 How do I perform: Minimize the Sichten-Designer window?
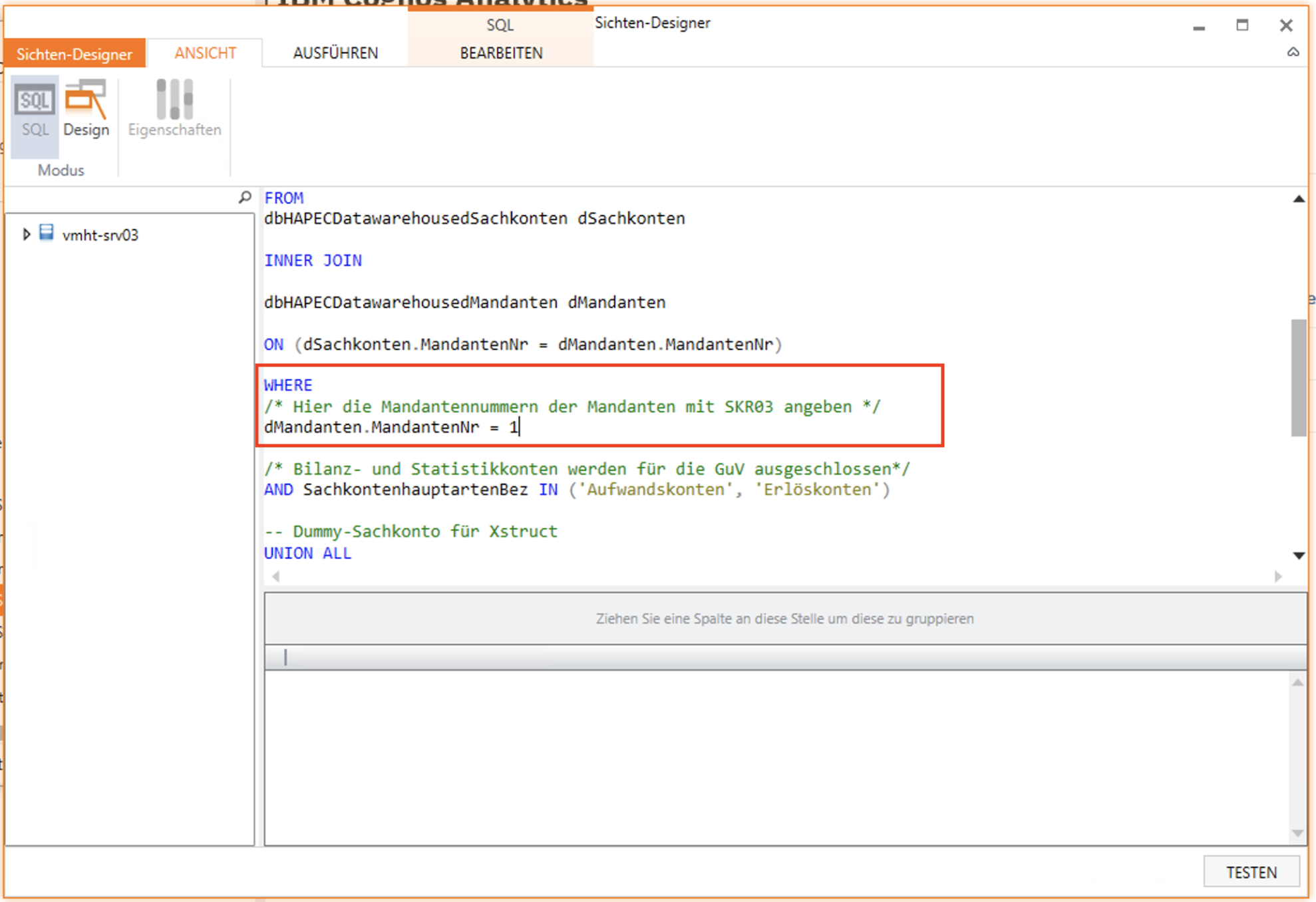1199,27
